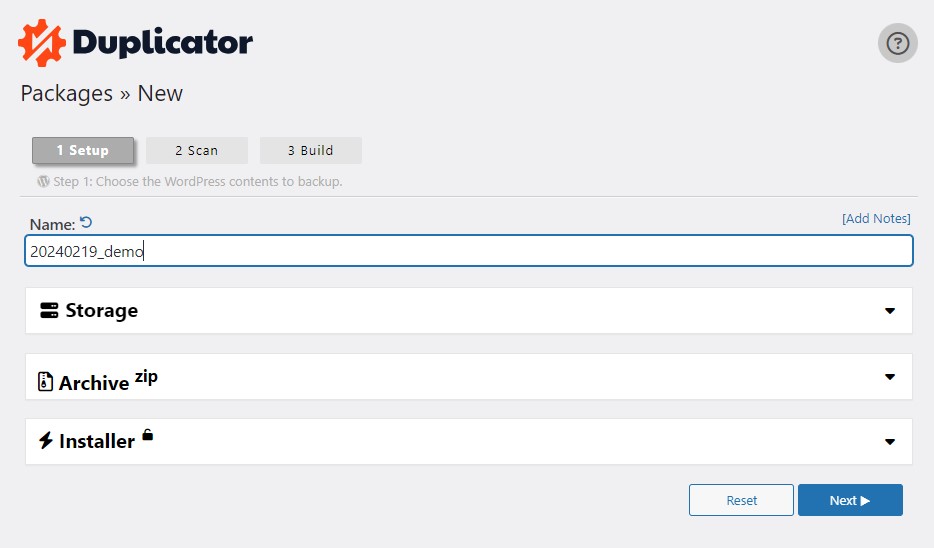This screenshot has height=548, width=934.
Task: Select the 3 Build step tab
Action: (310, 151)
